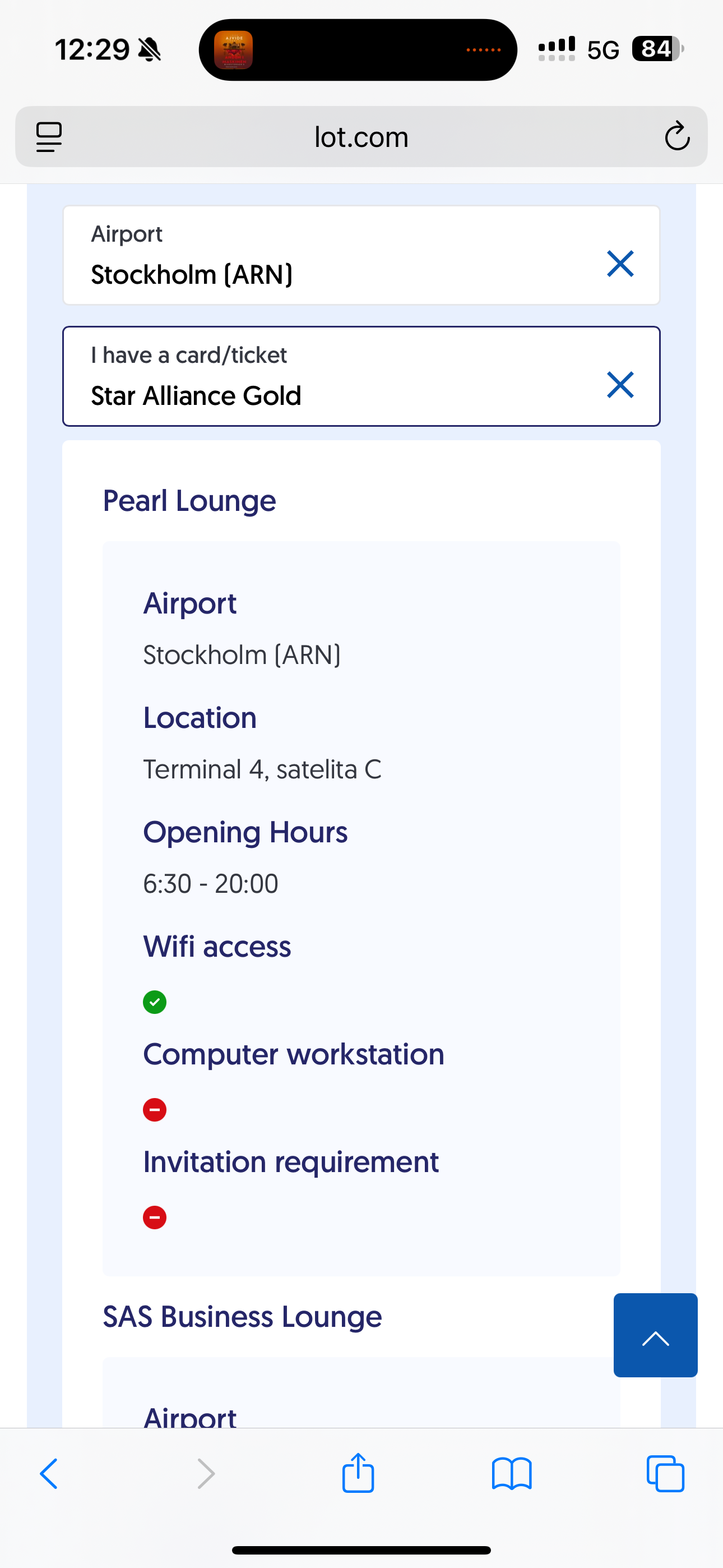Go back in Safari

click(x=49, y=1474)
